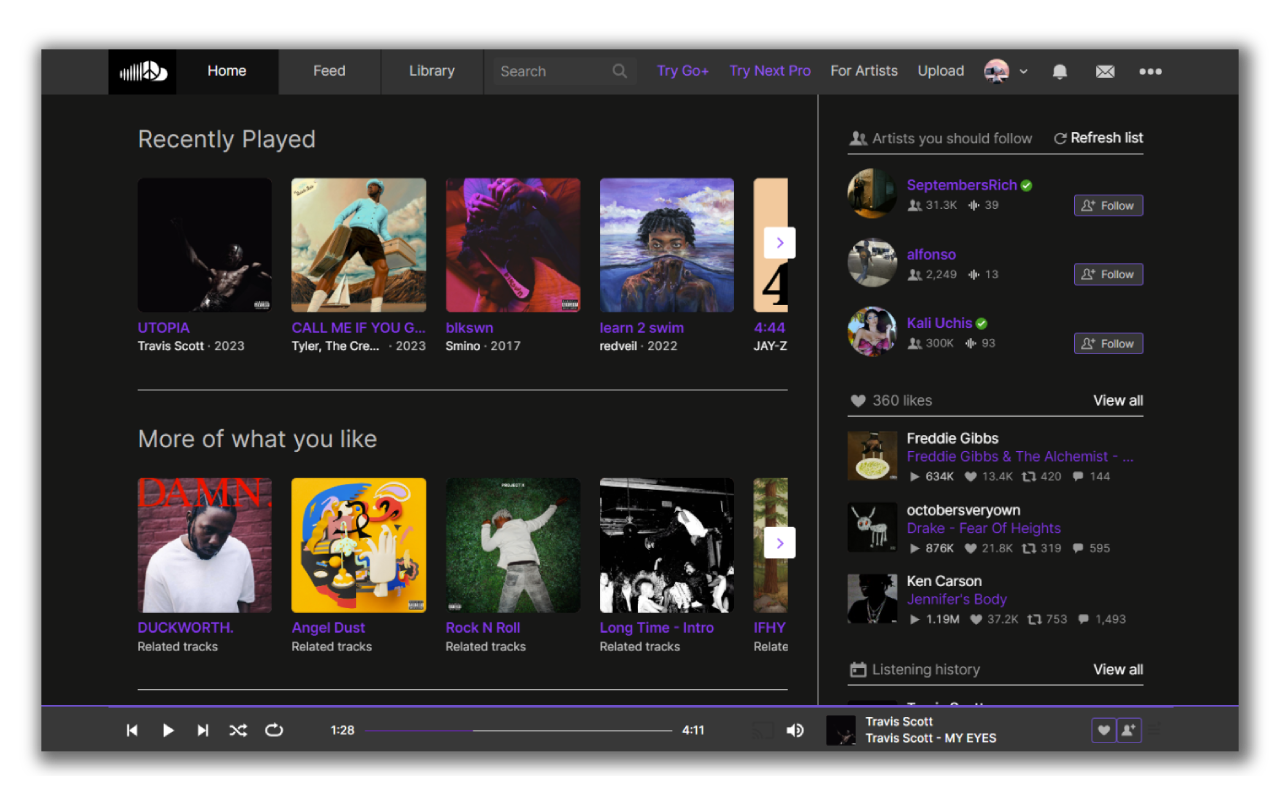Open Drake - Fear Of Heights track
Image resolution: width=1280 pixels, height=800 pixels.
[x=984, y=528]
